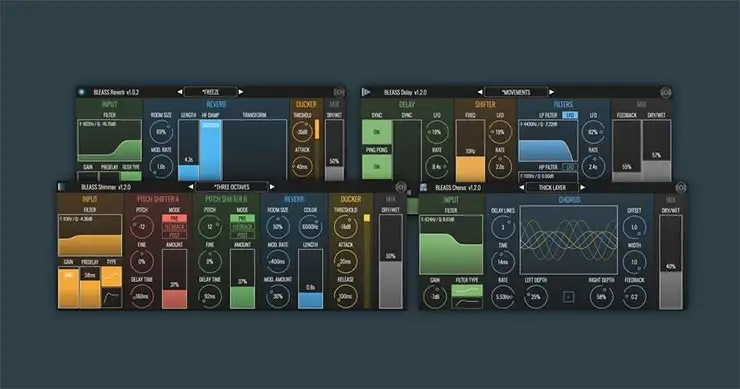The image size is (740, 389).
Task: Open settings gear in BLEASS Reverb window
Action: (x=339, y=92)
